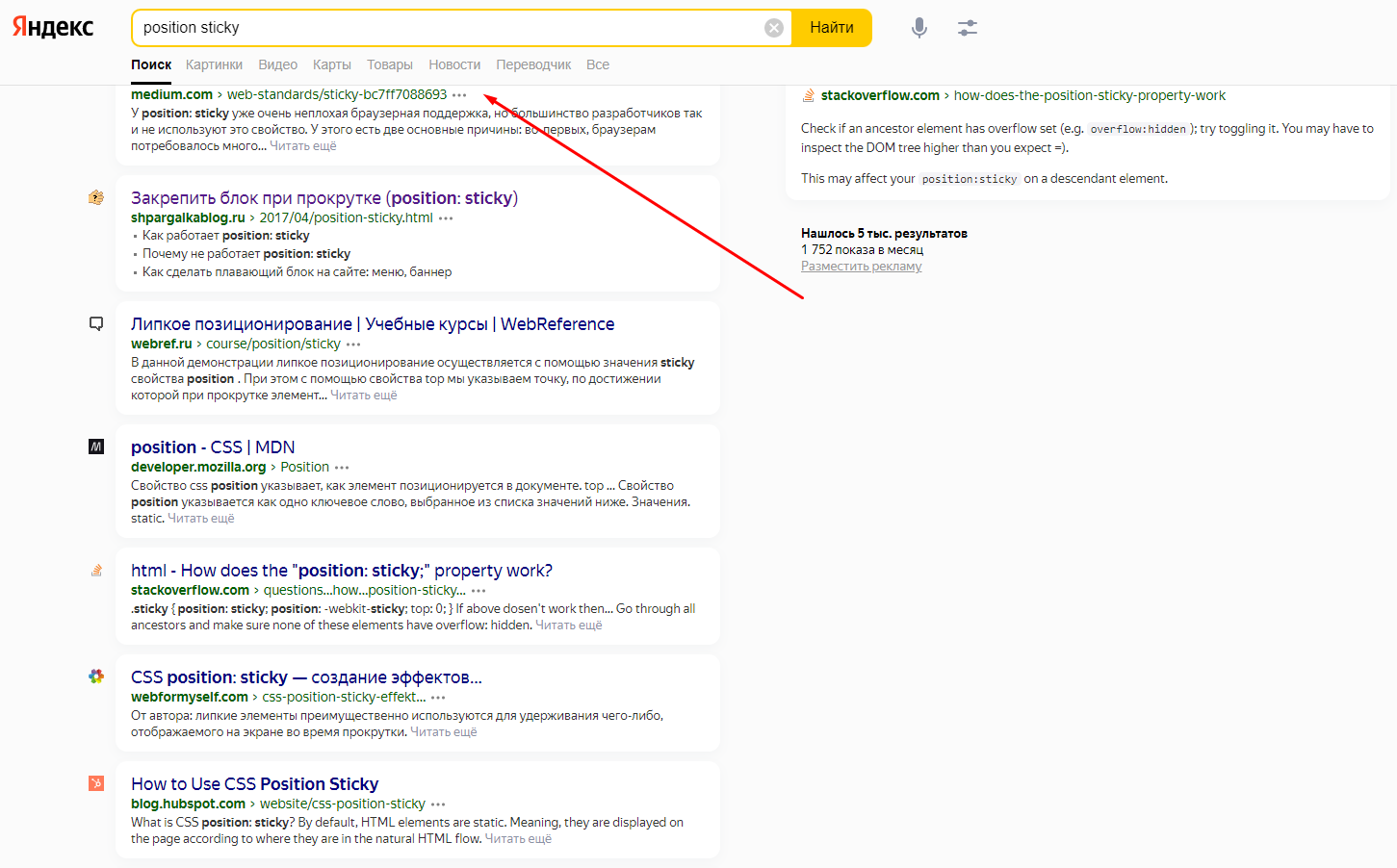
Task: Click the 2017/04/position-sticky.html path
Action: 347,217
